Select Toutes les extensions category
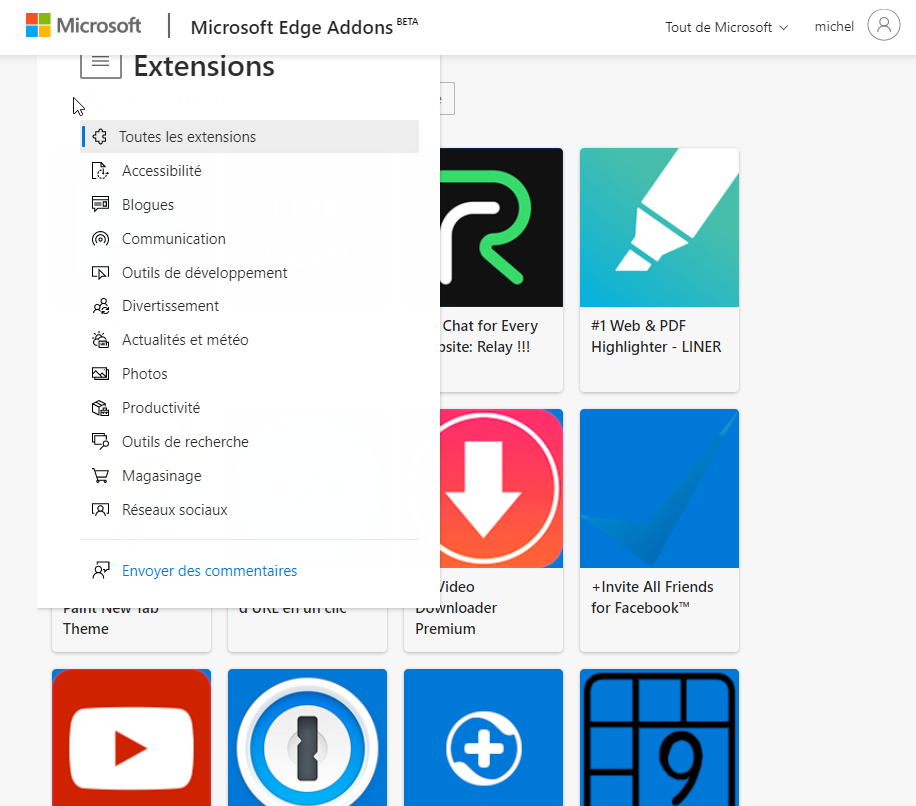This screenshot has height=806, width=916. coord(249,137)
